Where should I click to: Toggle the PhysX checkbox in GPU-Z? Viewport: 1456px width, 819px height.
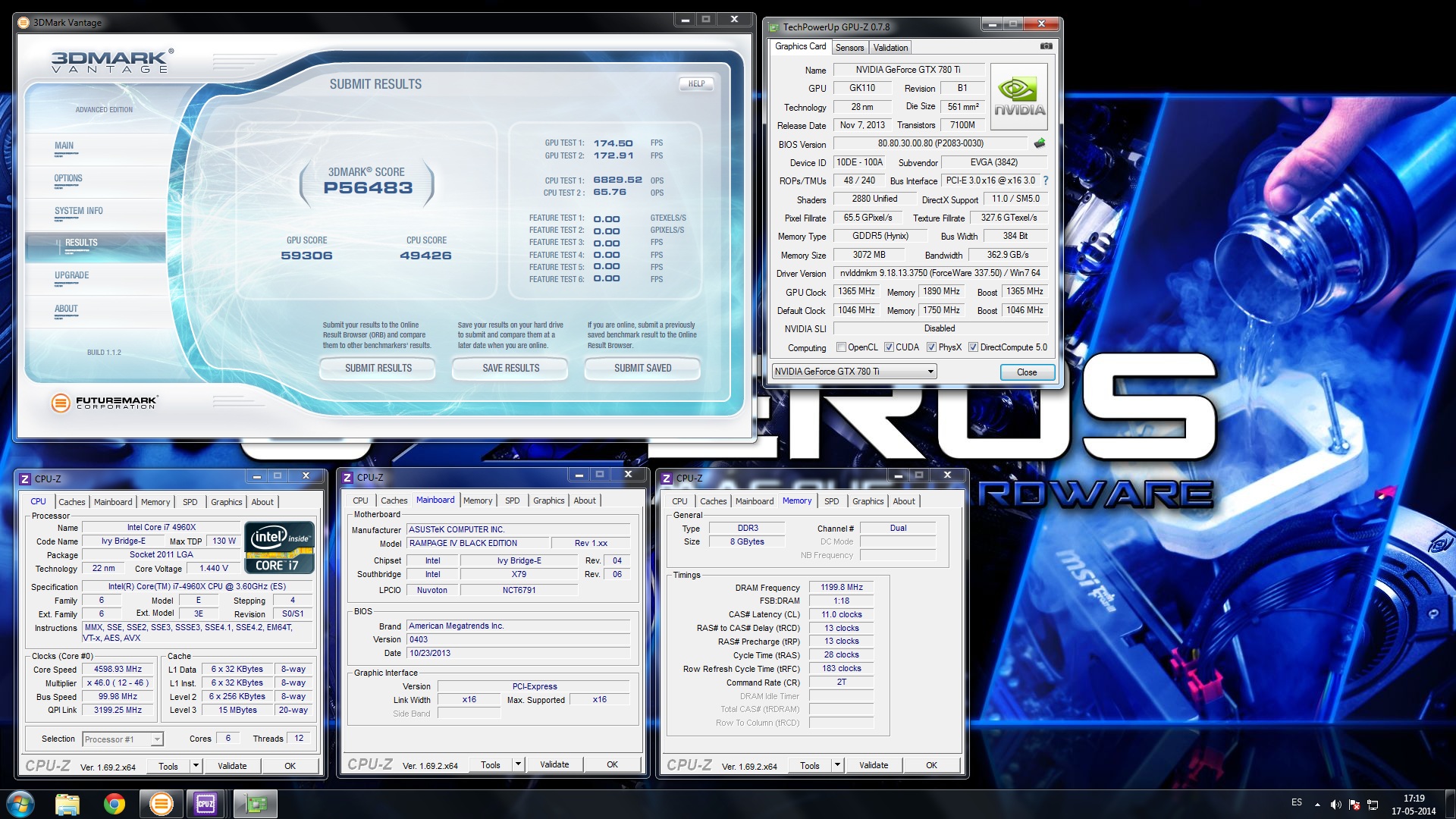(931, 347)
